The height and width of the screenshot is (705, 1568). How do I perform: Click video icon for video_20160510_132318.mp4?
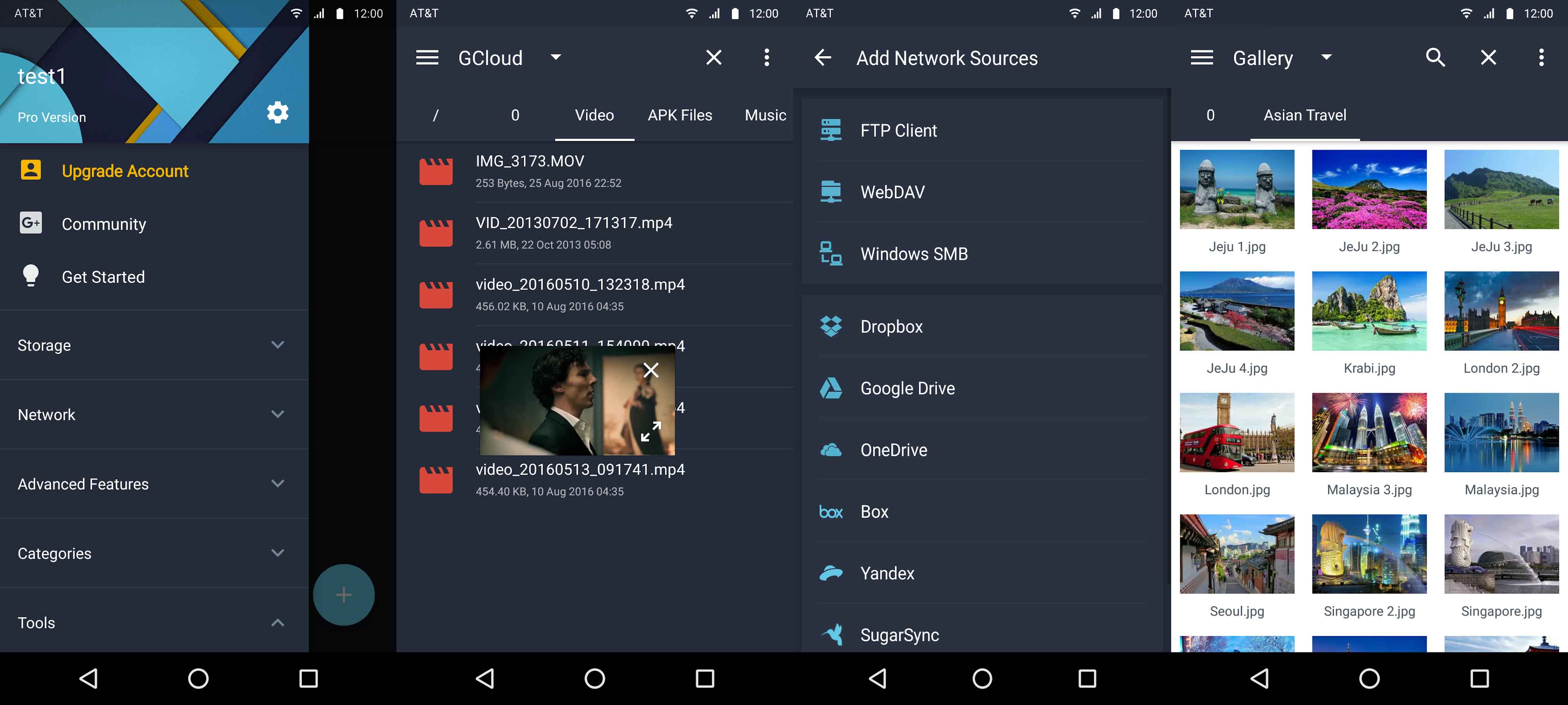[436, 294]
